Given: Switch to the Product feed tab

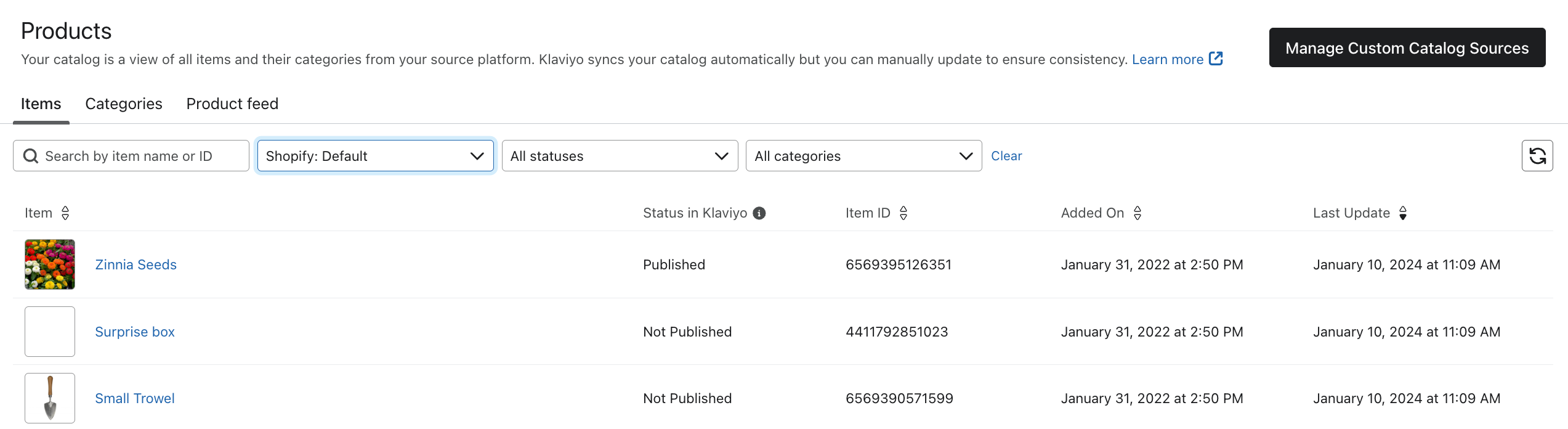Looking at the screenshot, I should click(232, 104).
